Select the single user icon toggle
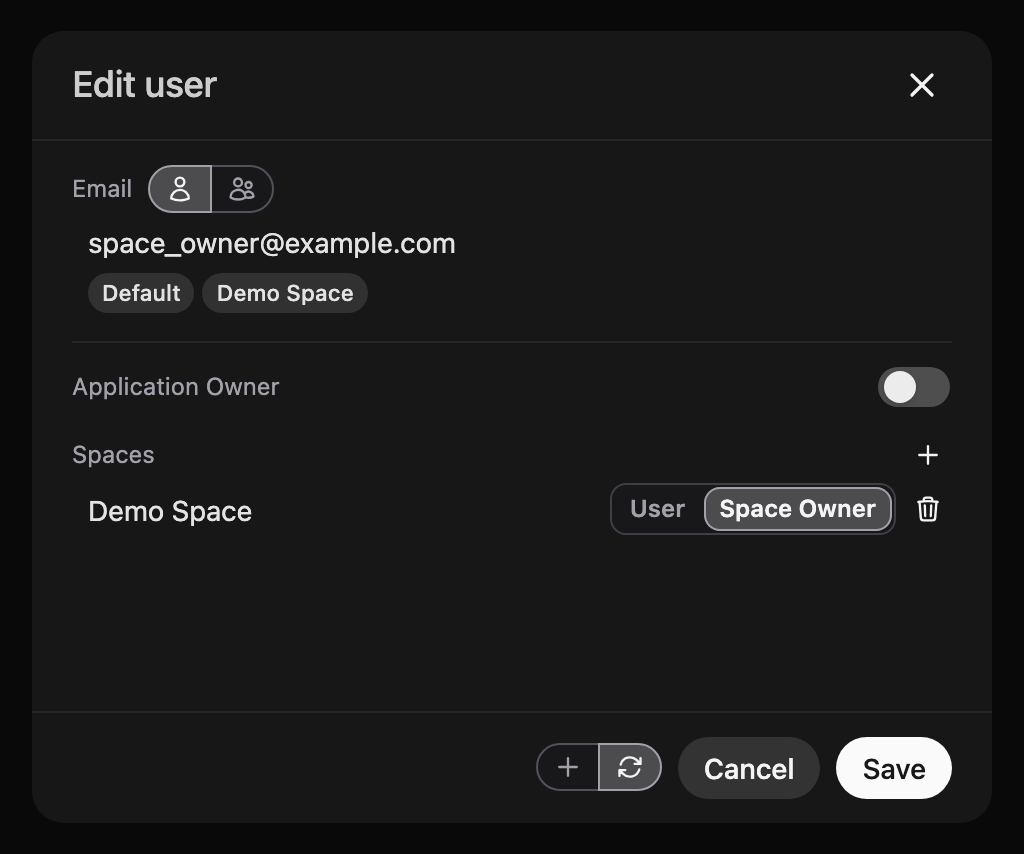 coord(180,189)
